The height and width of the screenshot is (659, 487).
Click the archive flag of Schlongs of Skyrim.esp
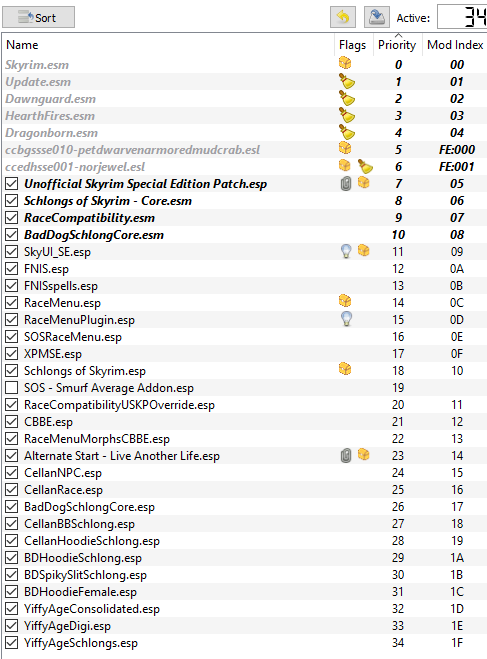[345, 369]
